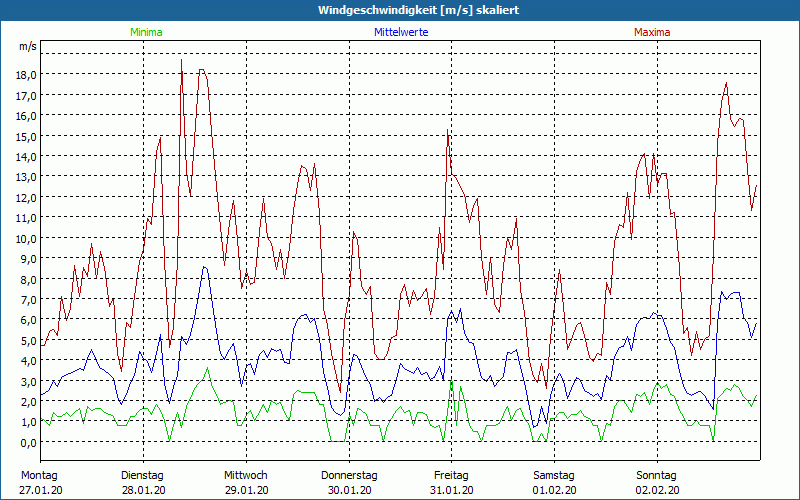
Task: Click the Windgeschwindigkeit chart title bar
Action: (400, 10)
